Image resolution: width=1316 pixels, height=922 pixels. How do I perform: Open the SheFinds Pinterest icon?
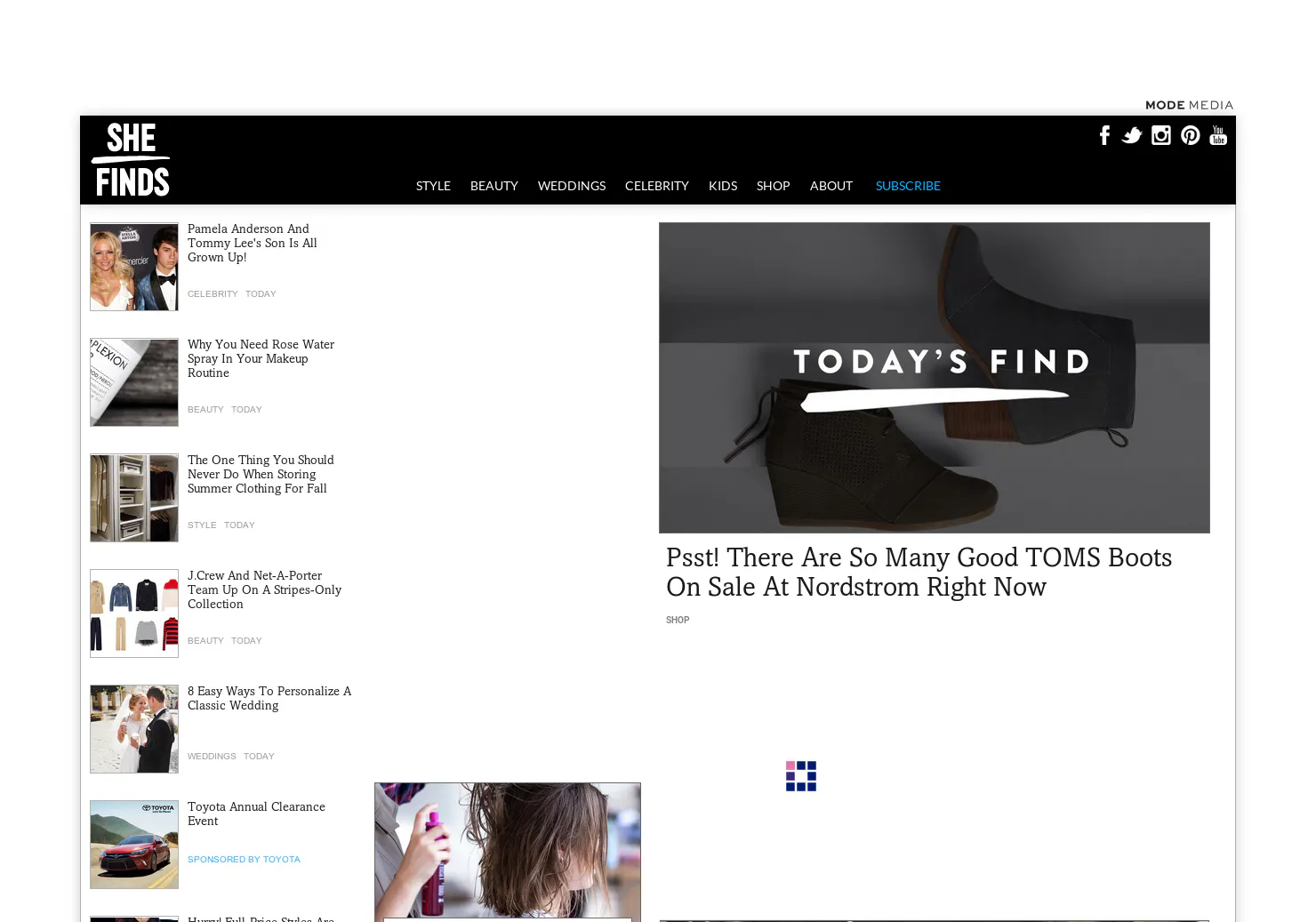pyautogui.click(x=1191, y=135)
